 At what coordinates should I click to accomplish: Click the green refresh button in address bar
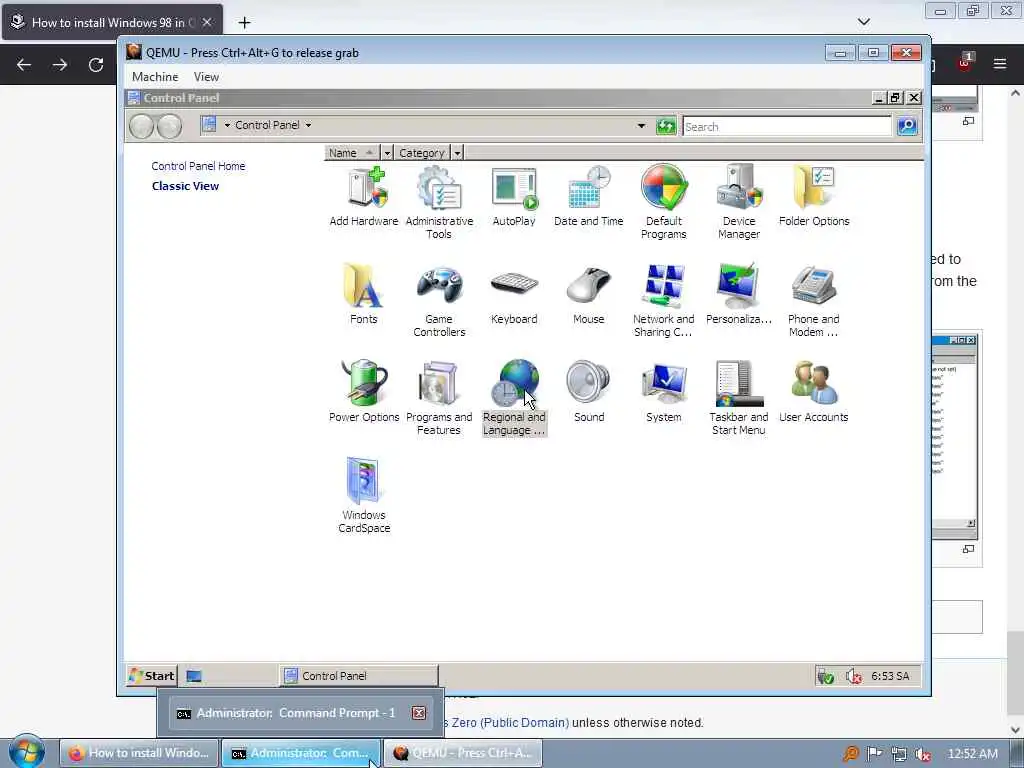click(665, 126)
